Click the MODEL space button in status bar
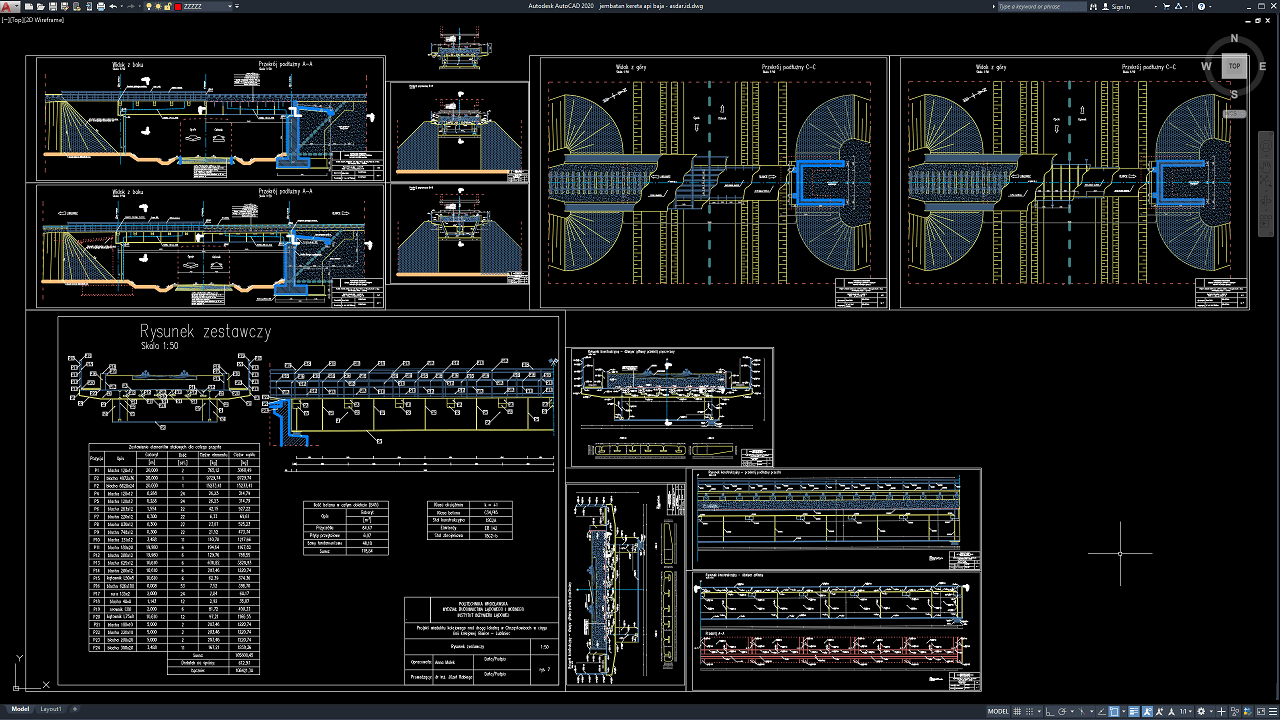Image resolution: width=1280 pixels, height=720 pixels. tap(998, 709)
